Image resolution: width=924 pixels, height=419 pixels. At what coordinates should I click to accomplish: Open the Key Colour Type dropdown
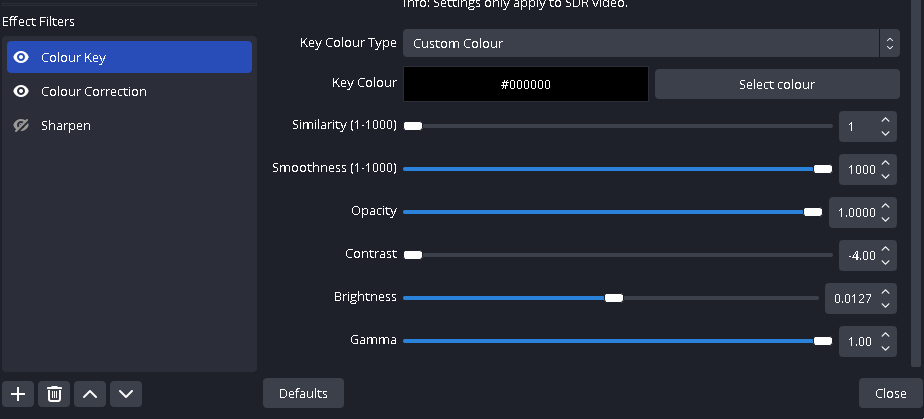pos(651,43)
